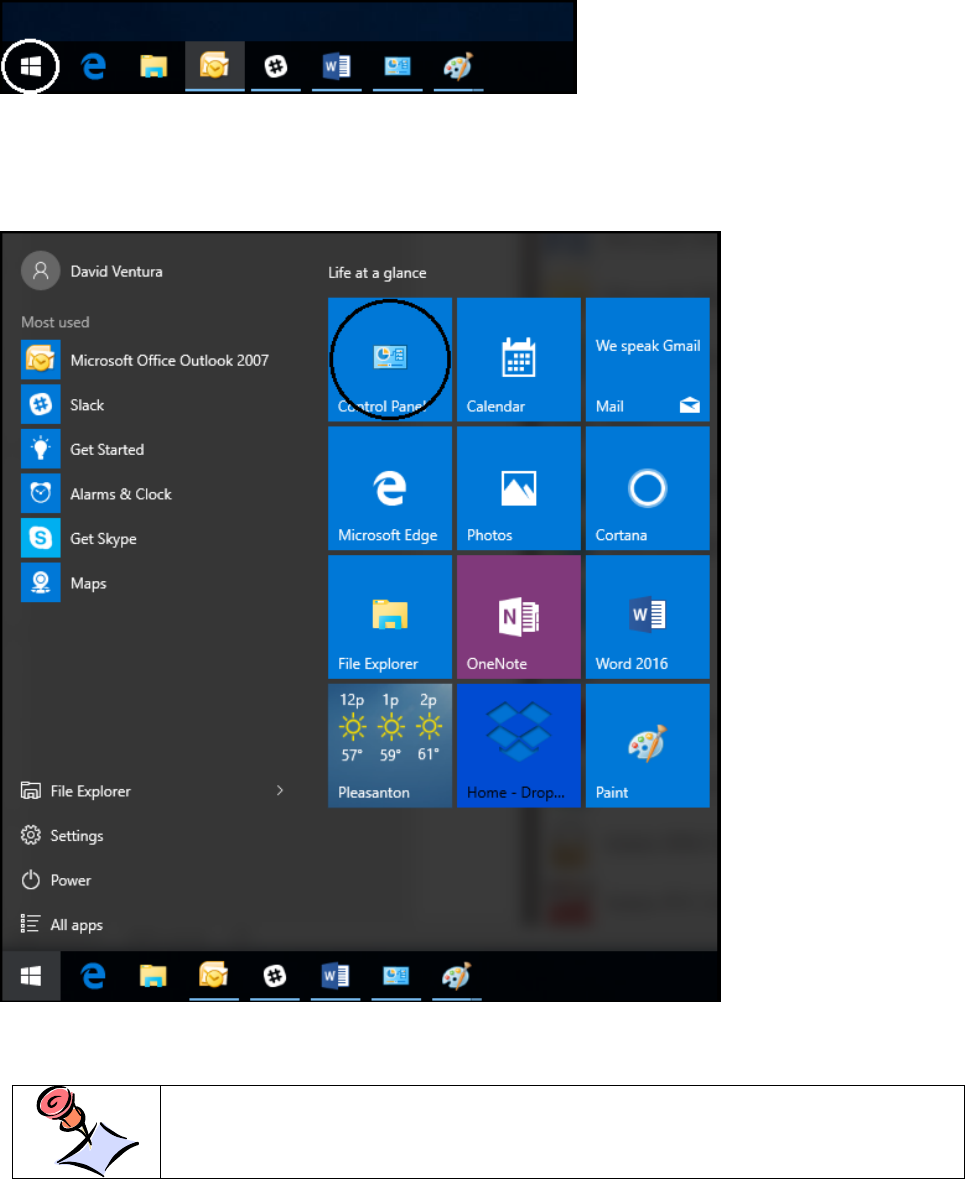Open Word from the bottom taskbar
The image size is (965, 1179).
click(x=335, y=976)
